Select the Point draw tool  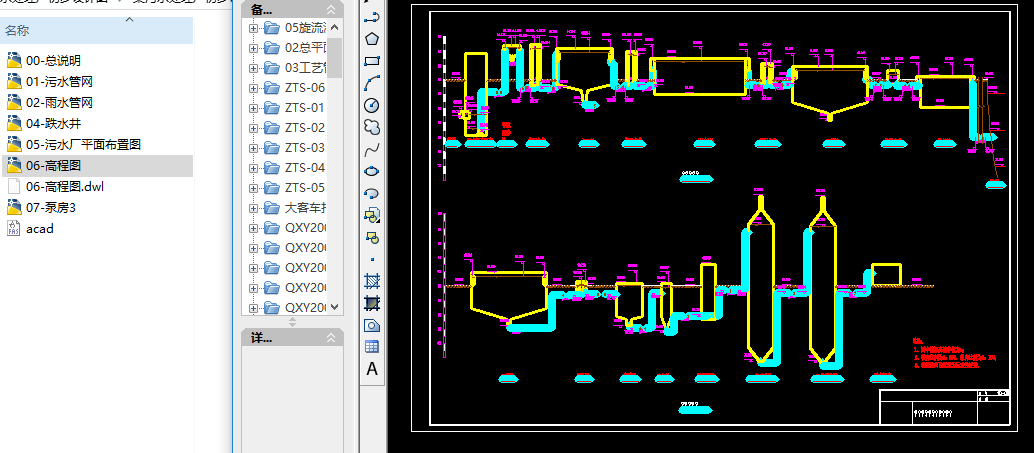(372, 259)
